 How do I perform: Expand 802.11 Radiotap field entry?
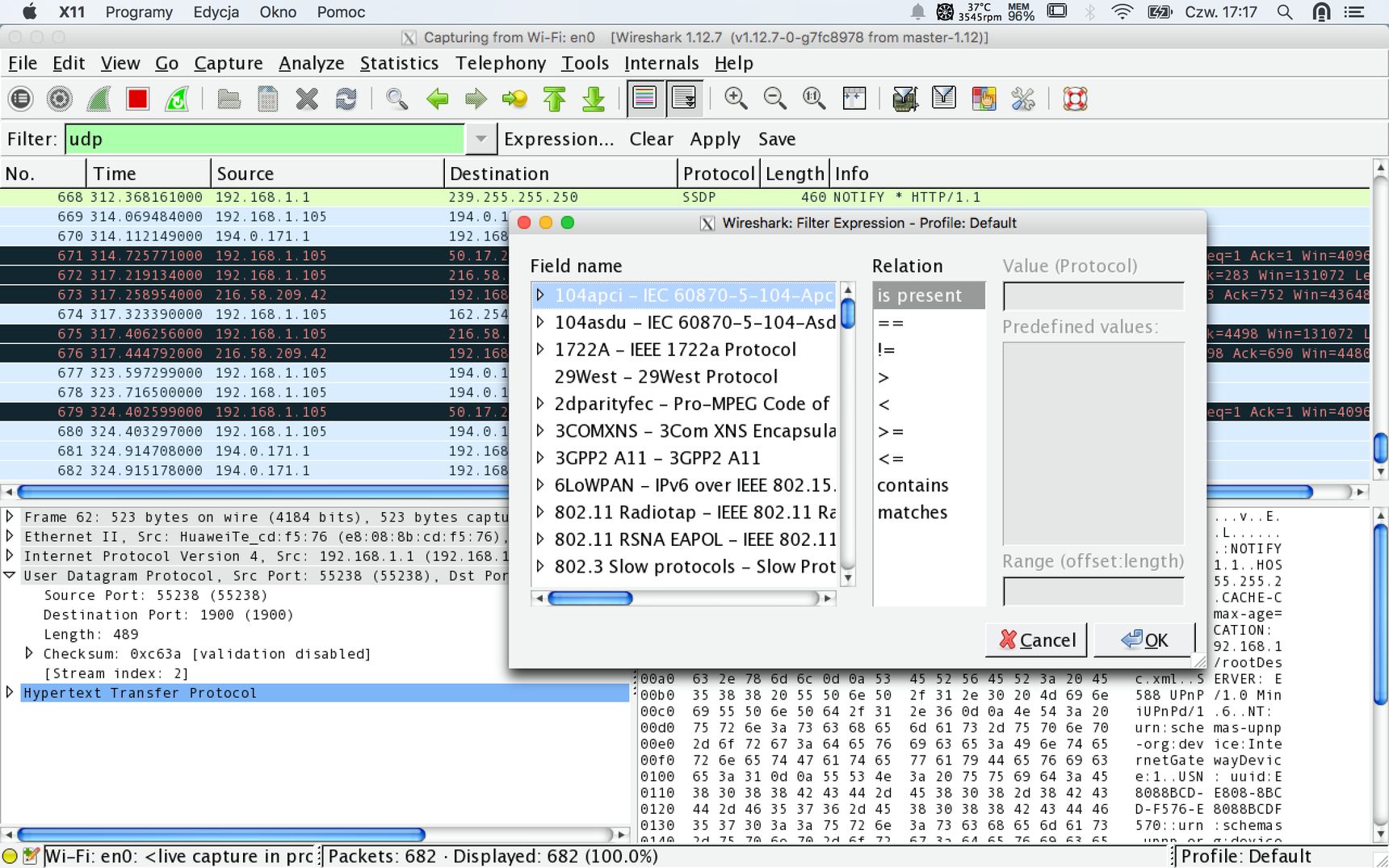pyautogui.click(x=540, y=512)
